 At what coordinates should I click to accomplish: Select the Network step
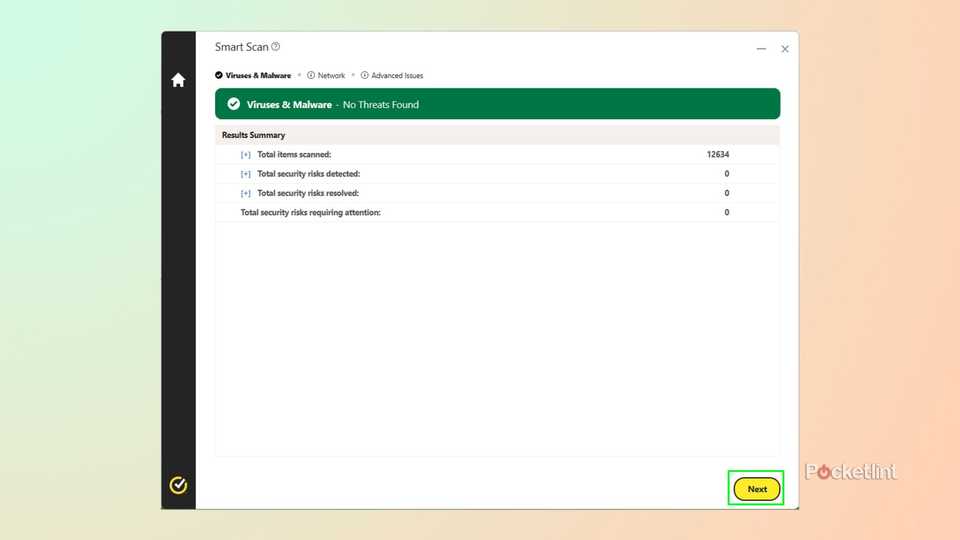point(326,75)
